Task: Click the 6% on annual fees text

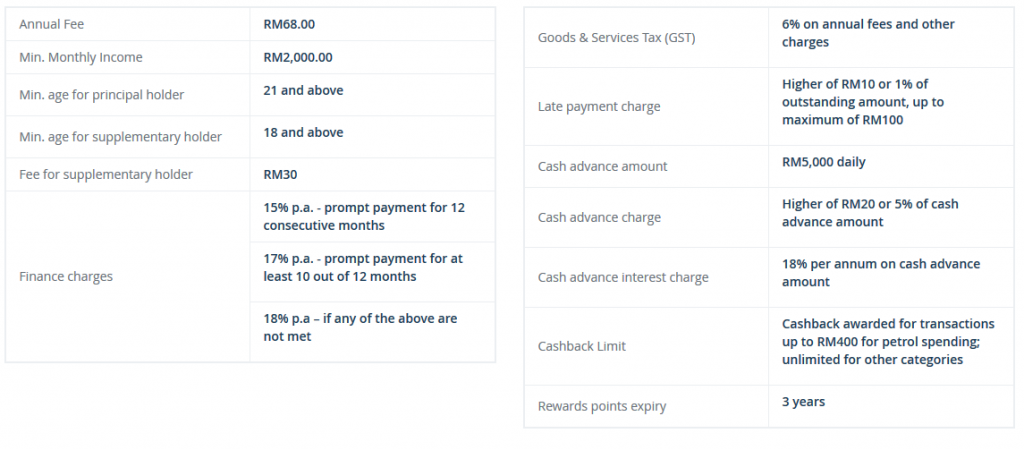Action: pos(868,33)
